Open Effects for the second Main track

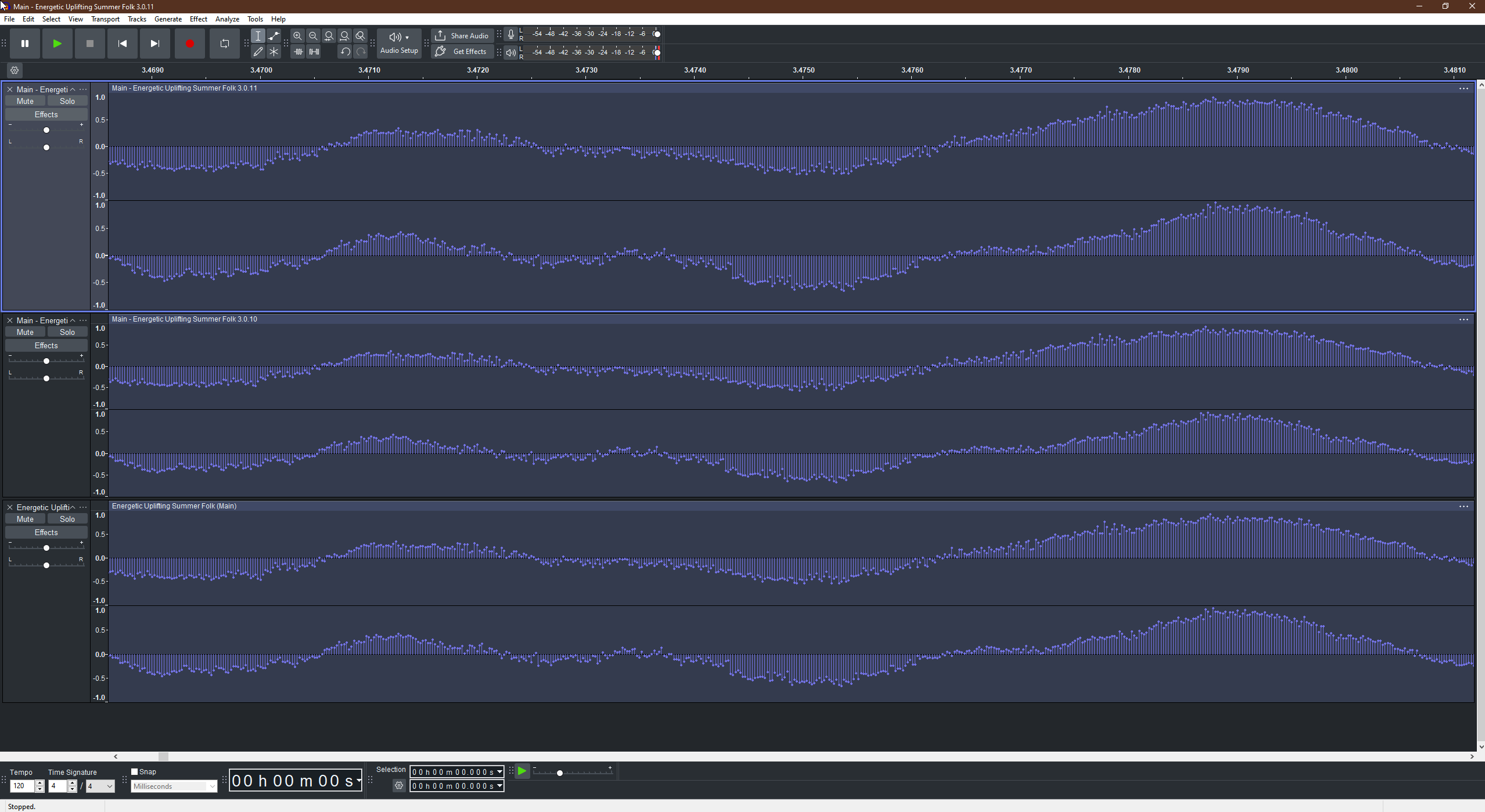pos(46,345)
